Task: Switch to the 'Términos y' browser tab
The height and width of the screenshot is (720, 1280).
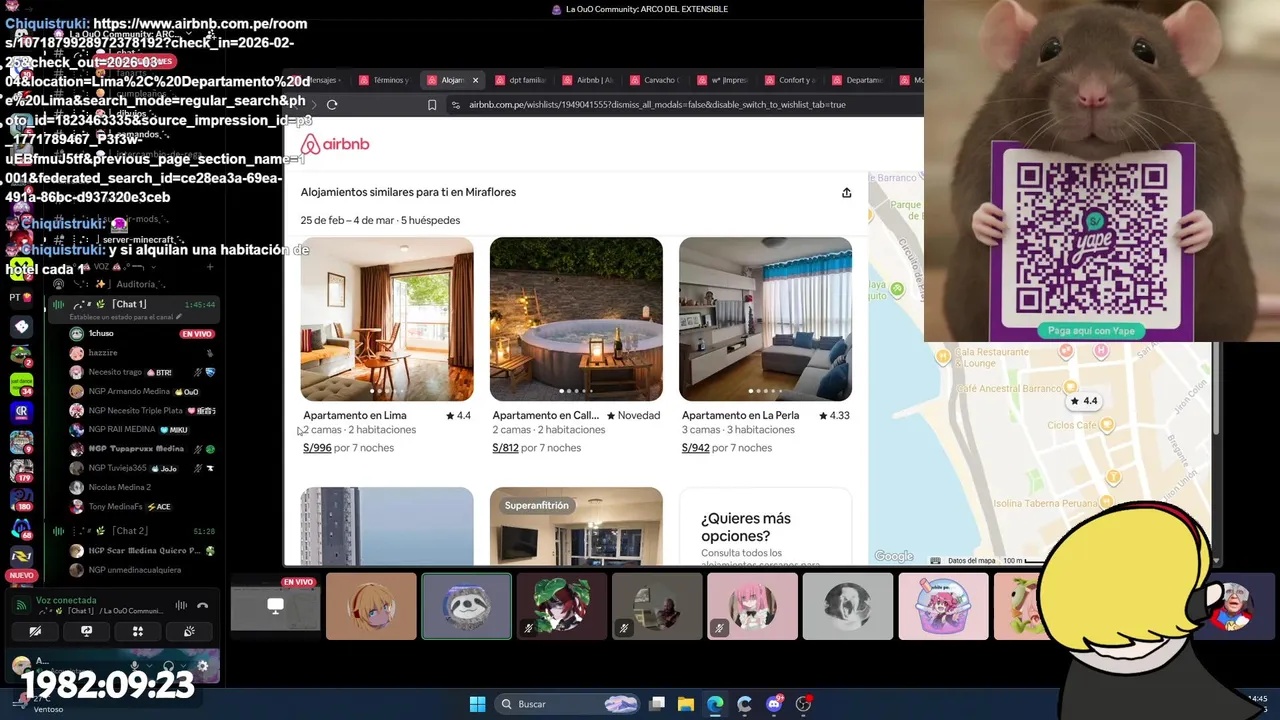Action: click(x=383, y=80)
